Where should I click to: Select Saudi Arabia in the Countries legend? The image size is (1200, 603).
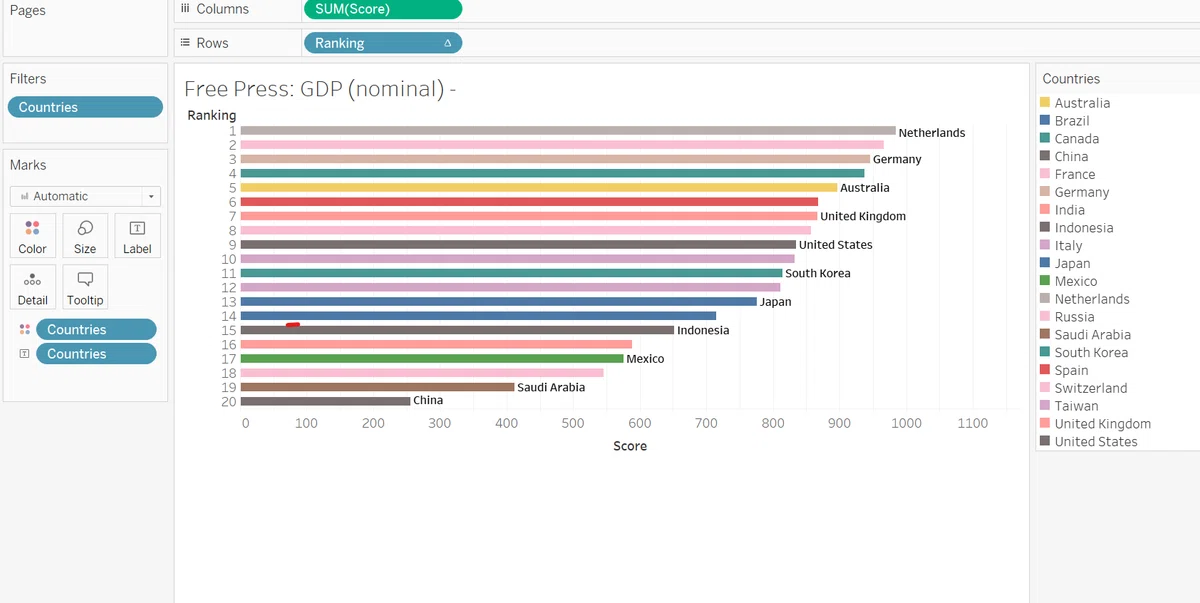click(x=1092, y=335)
